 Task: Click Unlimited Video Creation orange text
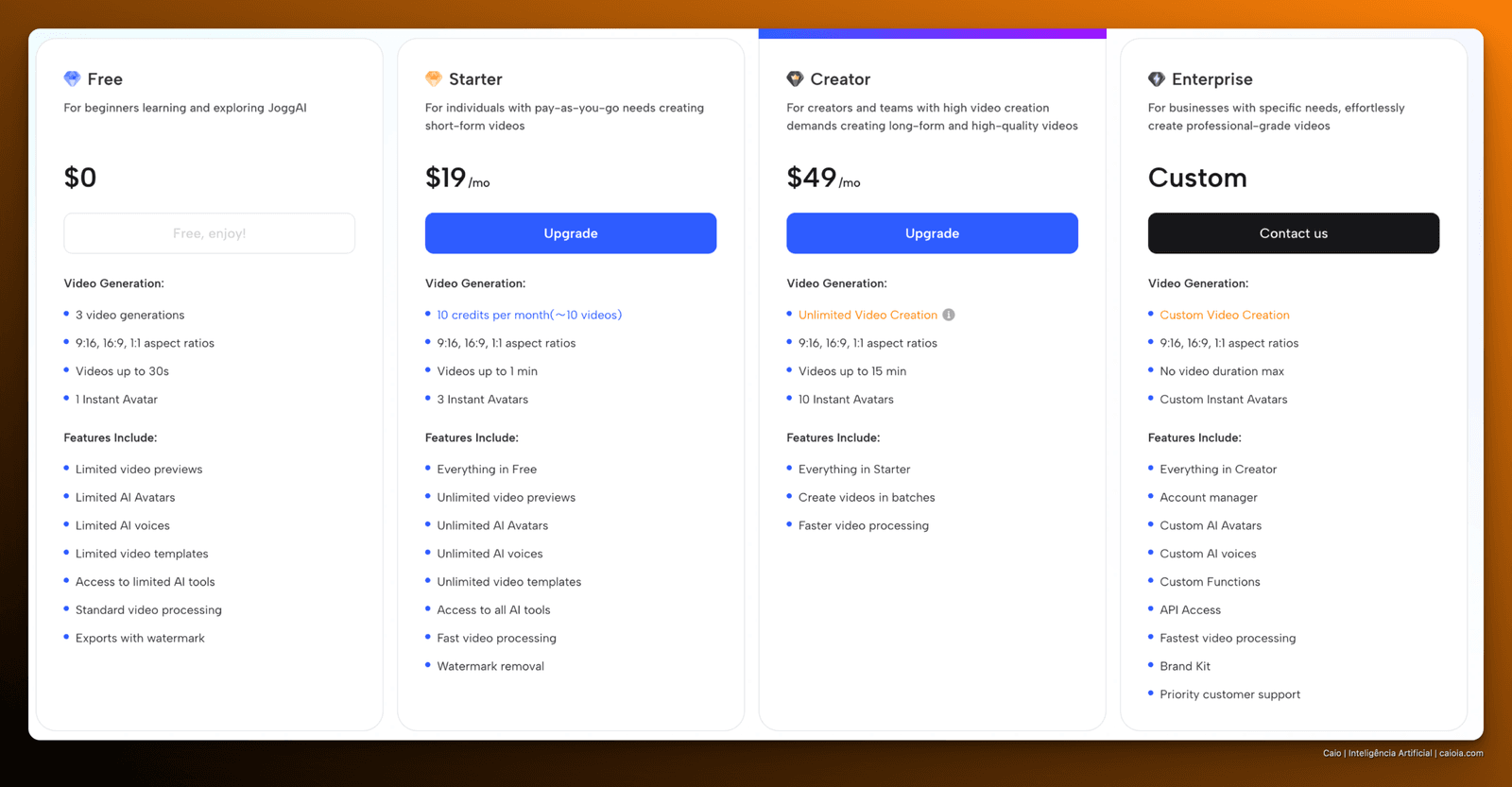click(868, 315)
